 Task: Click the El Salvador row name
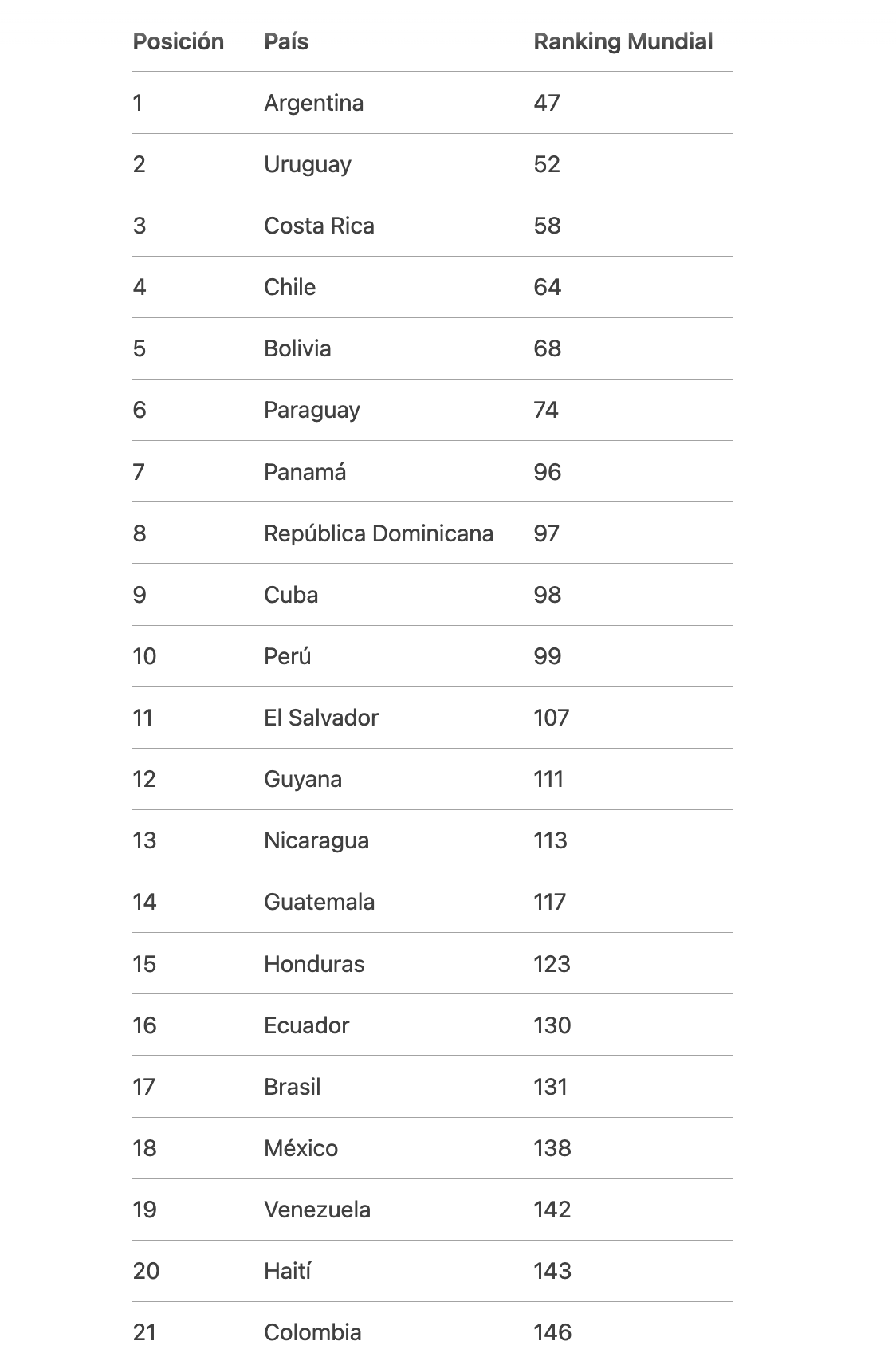click(x=320, y=718)
